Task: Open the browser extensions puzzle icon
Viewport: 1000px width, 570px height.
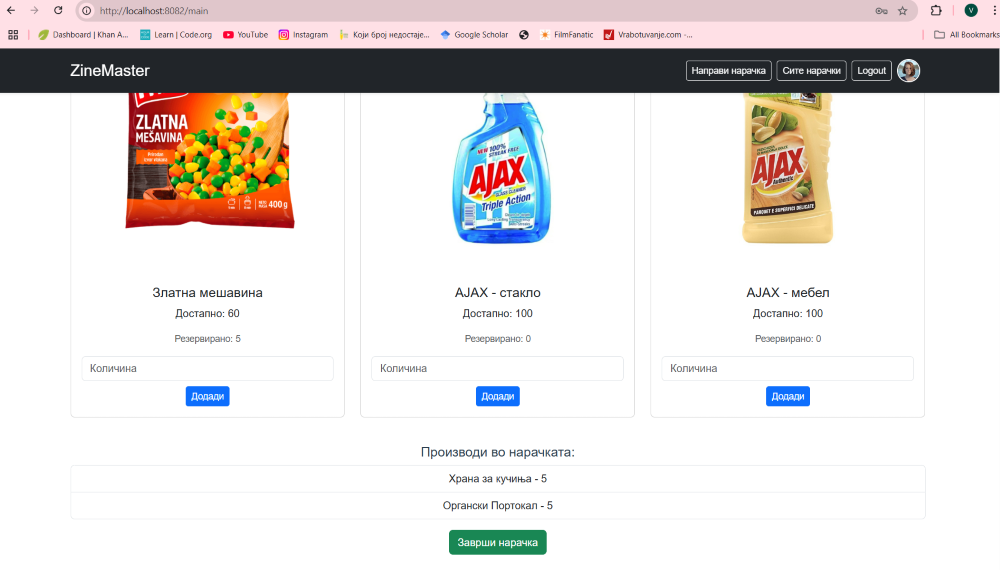Action: coord(936,10)
